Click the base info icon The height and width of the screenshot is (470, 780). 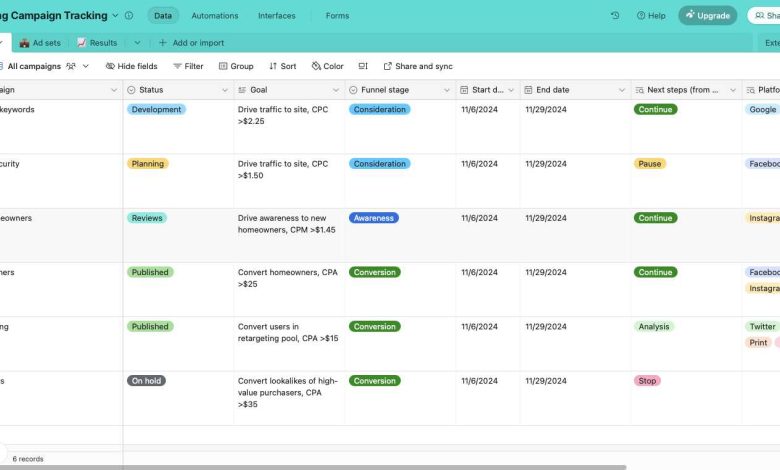128,16
